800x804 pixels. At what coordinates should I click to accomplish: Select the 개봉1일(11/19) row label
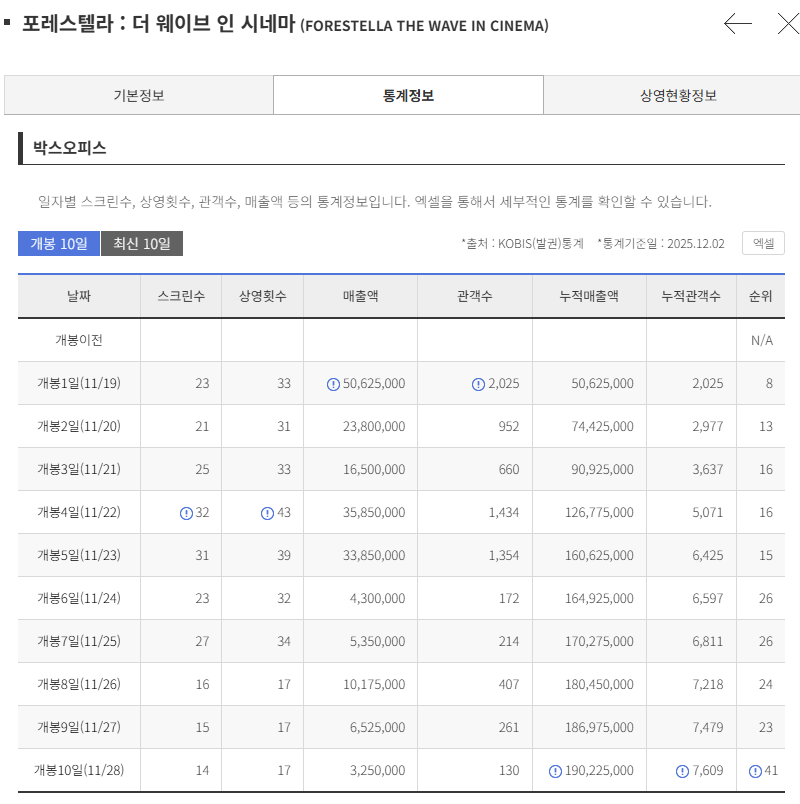pos(79,384)
